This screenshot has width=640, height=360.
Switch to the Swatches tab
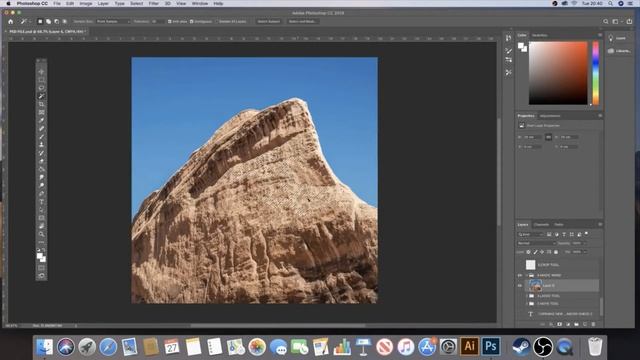(x=540, y=36)
